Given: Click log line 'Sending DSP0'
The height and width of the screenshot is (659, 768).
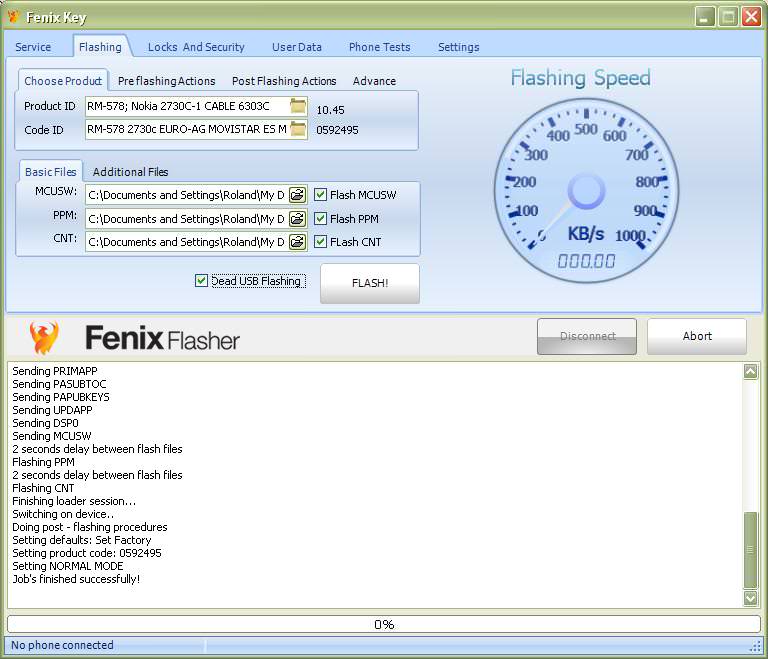Looking at the screenshot, I should point(45,423).
